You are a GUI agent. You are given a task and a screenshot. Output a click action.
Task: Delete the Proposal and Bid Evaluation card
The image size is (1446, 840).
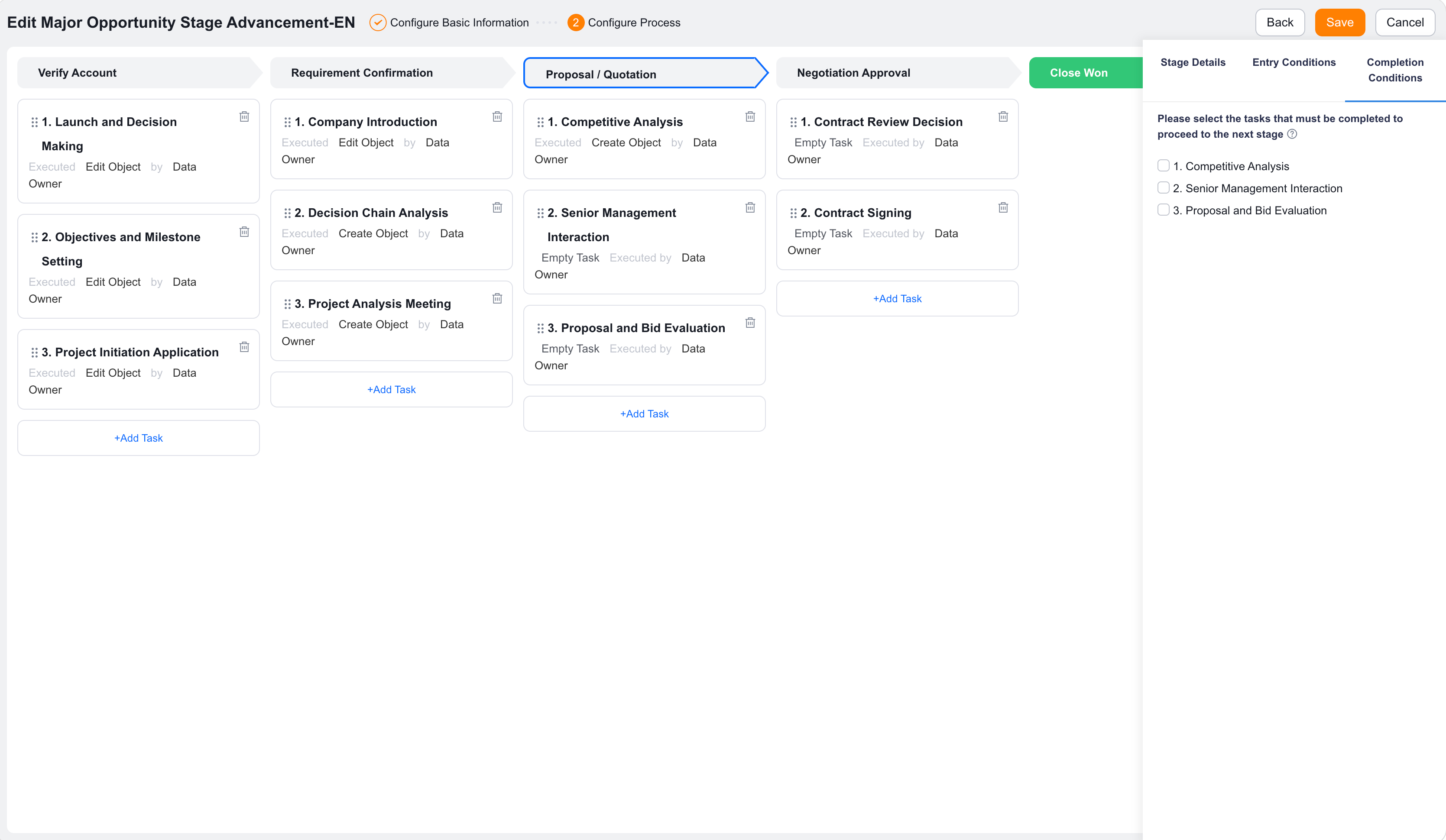click(x=750, y=323)
